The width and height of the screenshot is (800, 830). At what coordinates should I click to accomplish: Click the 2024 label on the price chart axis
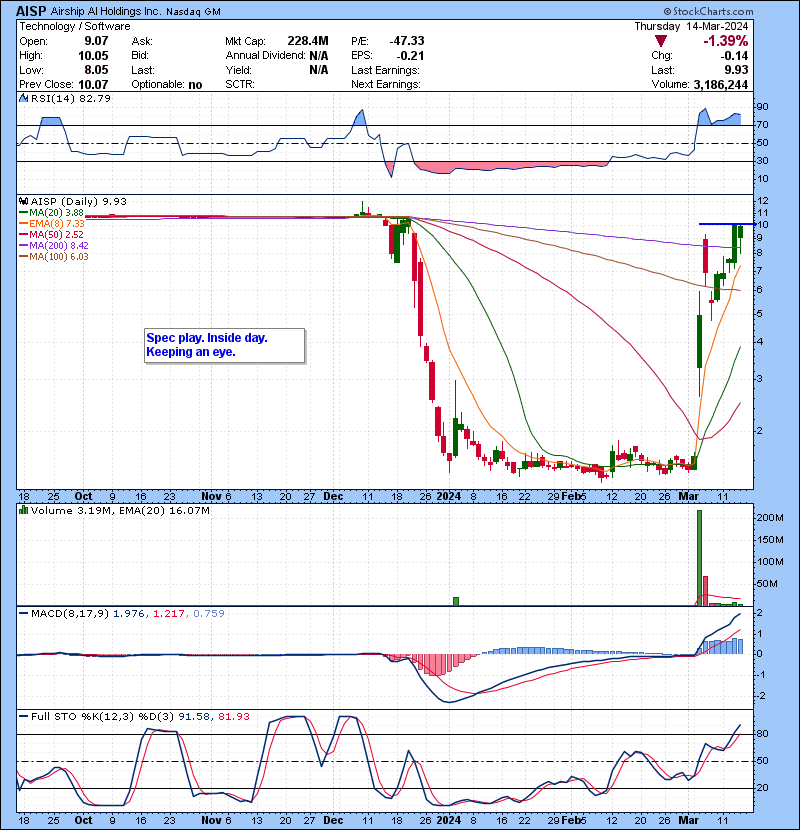click(x=448, y=497)
